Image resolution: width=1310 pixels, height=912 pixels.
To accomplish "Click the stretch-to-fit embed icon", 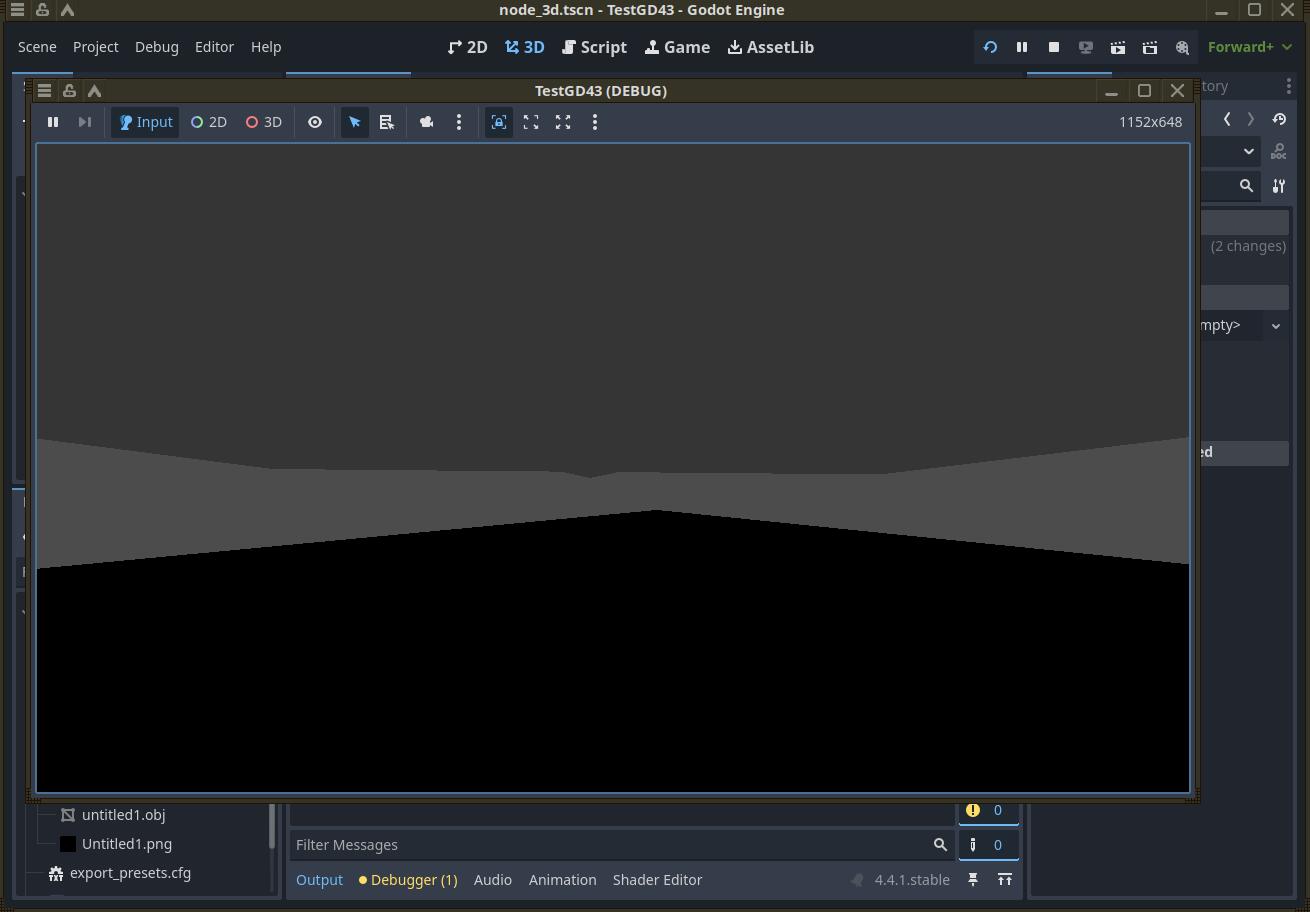I will tap(531, 122).
